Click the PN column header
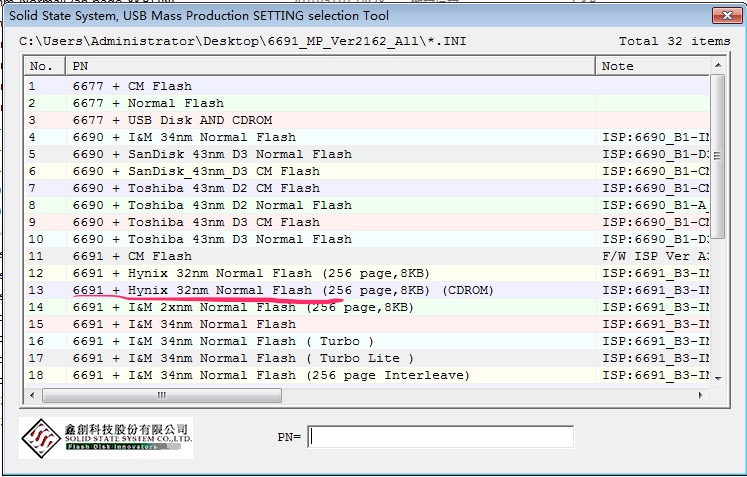 330,66
